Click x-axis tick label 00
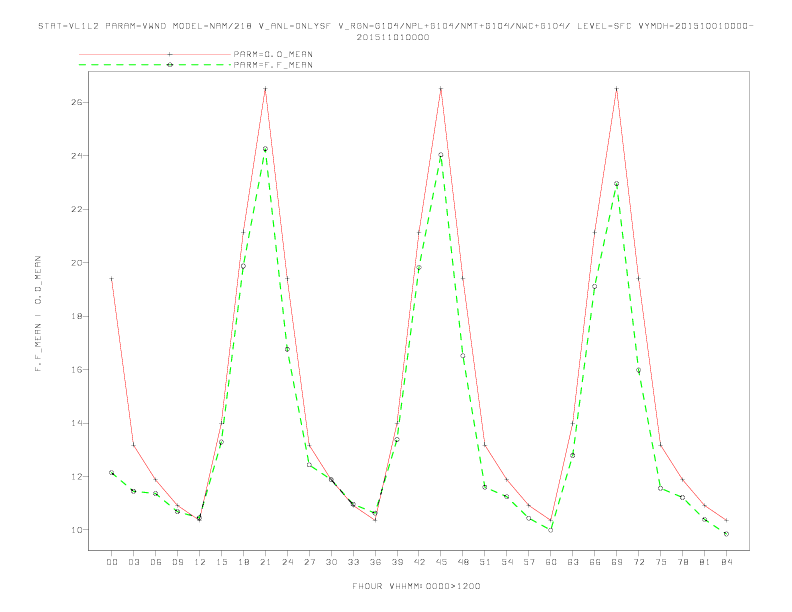Image resolution: width=792 pixels, height=612 pixels. [112, 562]
